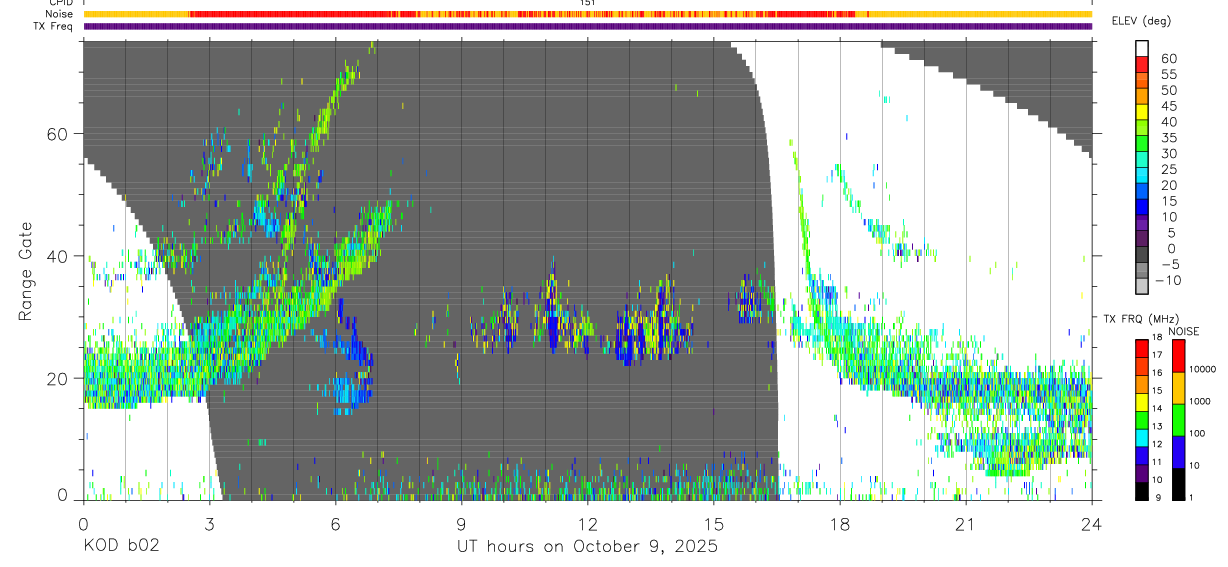Image resolution: width=1228 pixels, height=567 pixels.
Task: Click the time axis tick label "18"
Action: (839, 523)
